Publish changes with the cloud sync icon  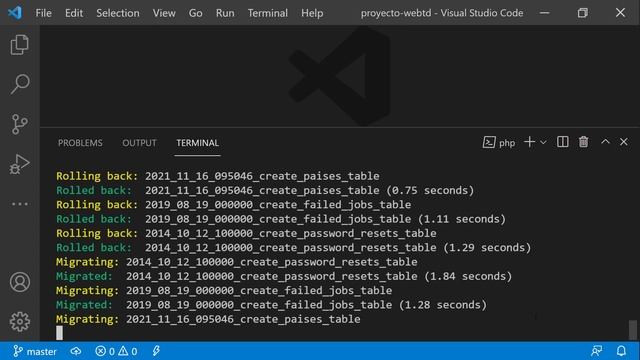[76, 351]
